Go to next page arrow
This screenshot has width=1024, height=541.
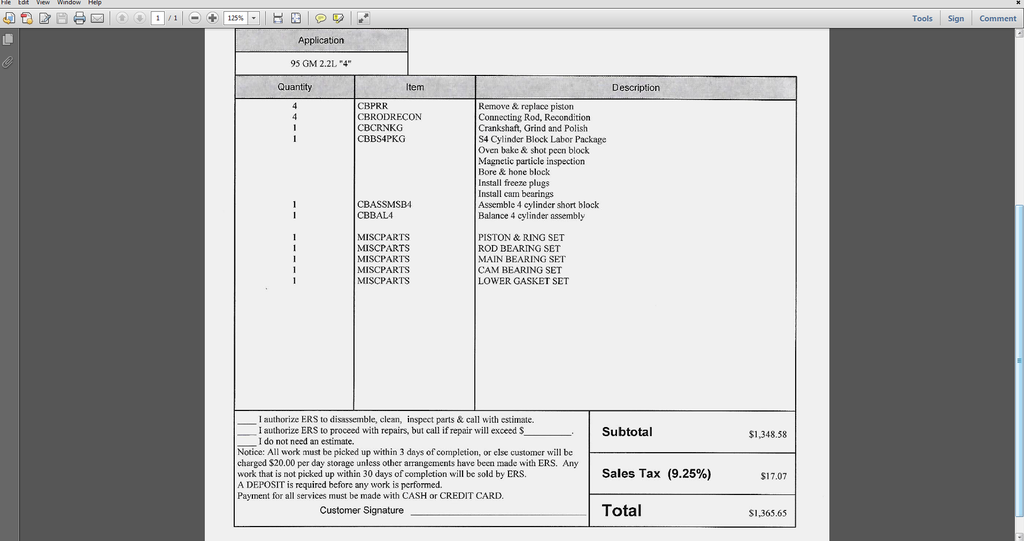coord(139,18)
